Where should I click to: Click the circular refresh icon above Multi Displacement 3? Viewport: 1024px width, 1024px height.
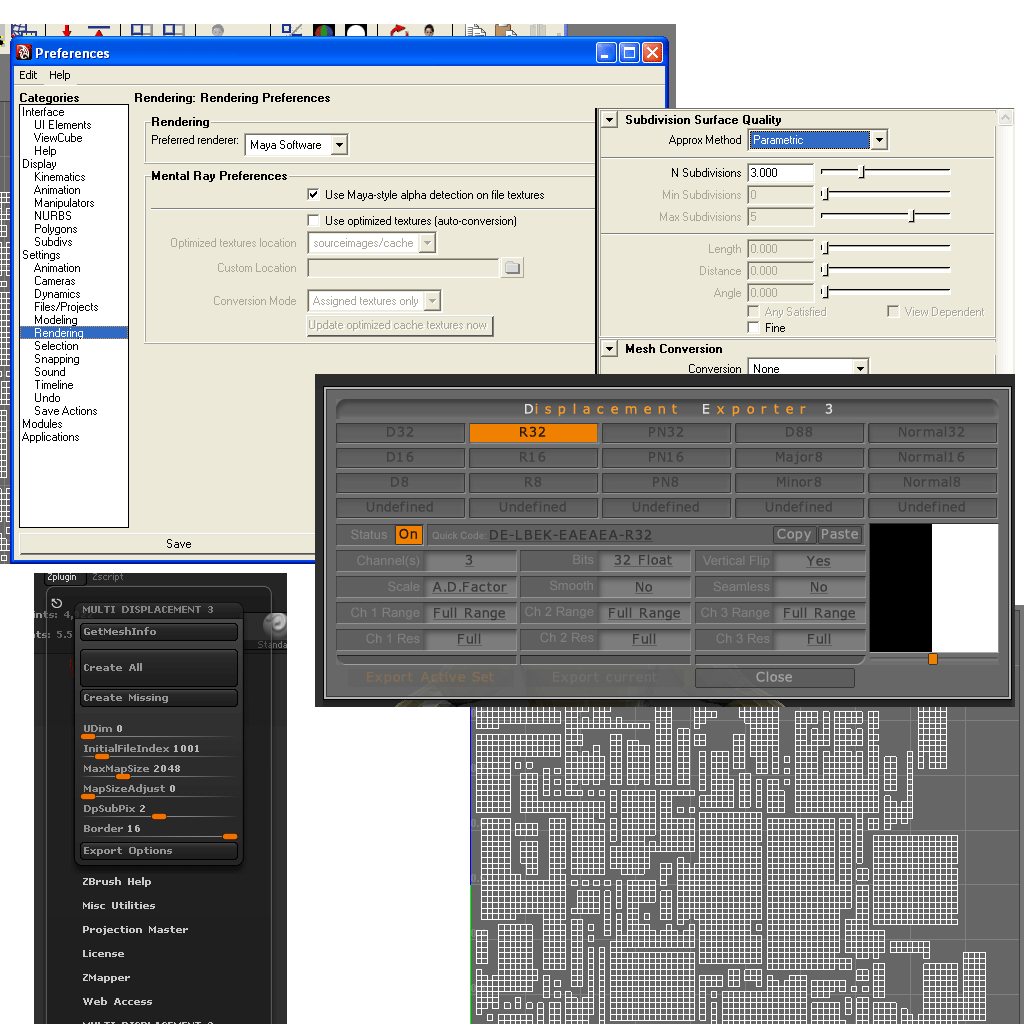click(x=57, y=603)
